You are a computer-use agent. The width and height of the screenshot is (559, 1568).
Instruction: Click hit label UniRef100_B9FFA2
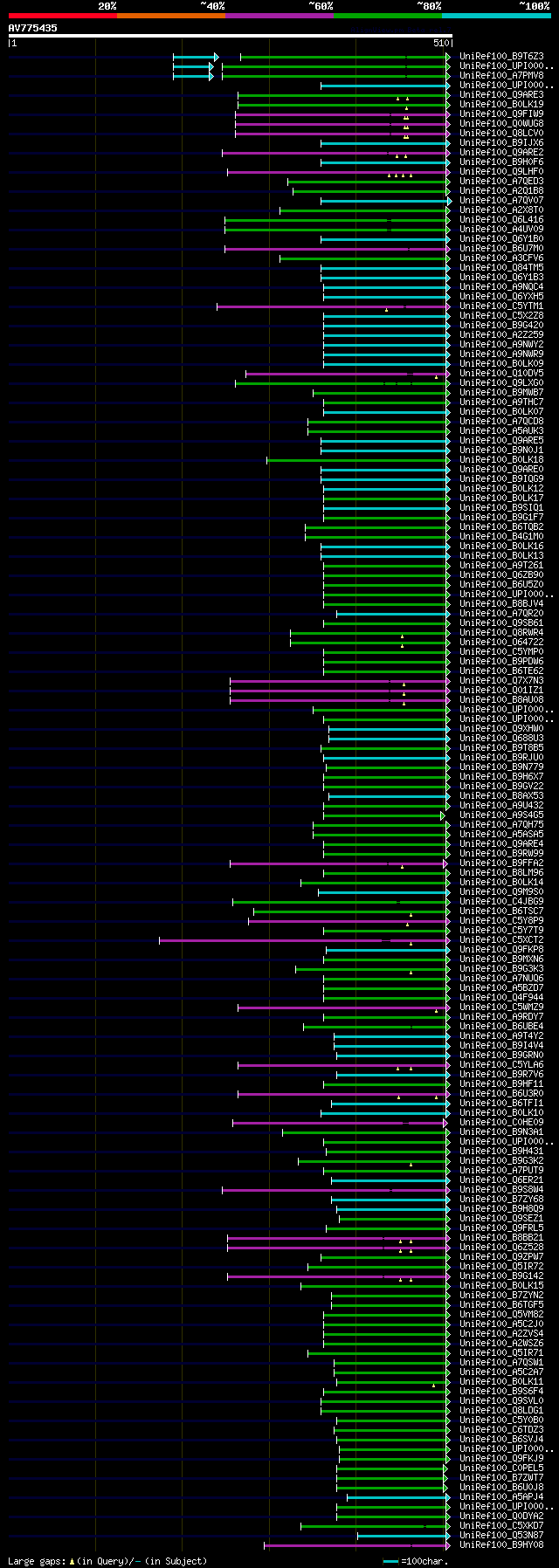(501, 863)
